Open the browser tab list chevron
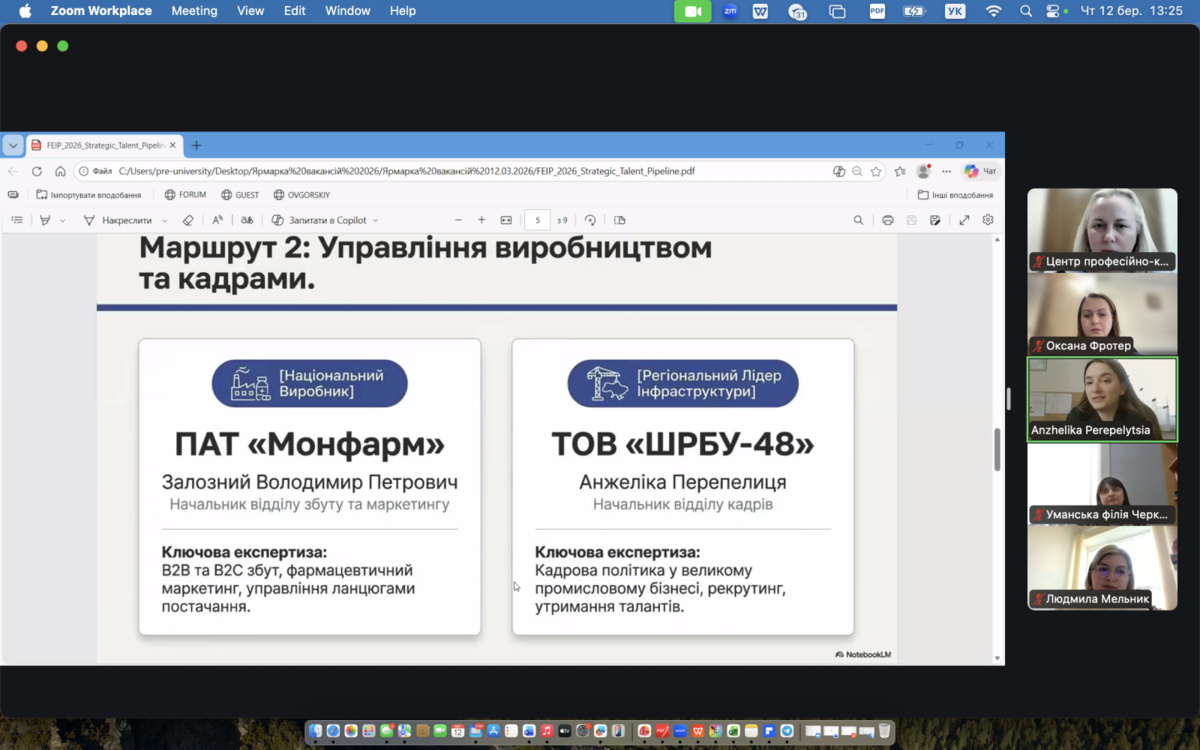 click(13, 146)
